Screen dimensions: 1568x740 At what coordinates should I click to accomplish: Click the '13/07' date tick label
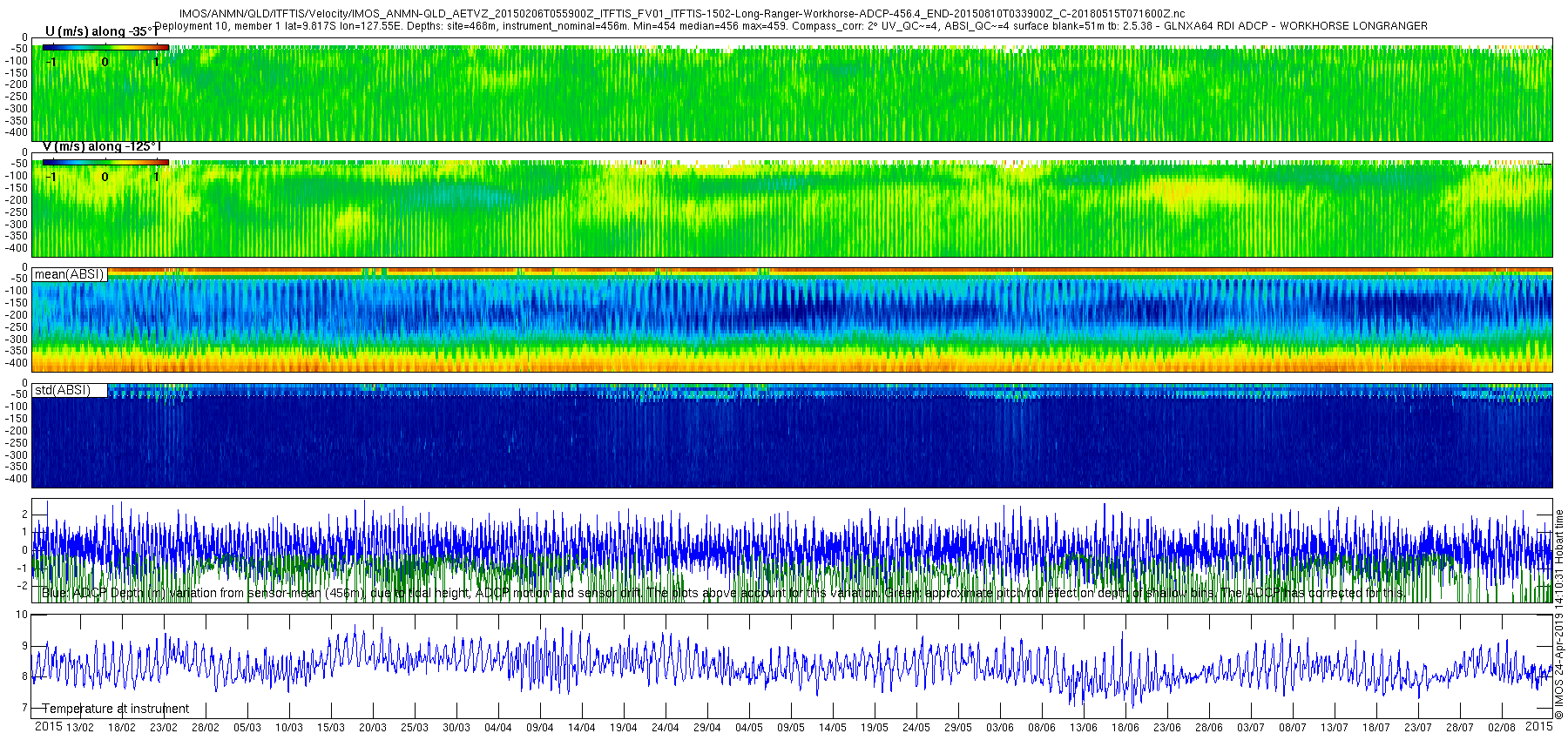(1334, 728)
